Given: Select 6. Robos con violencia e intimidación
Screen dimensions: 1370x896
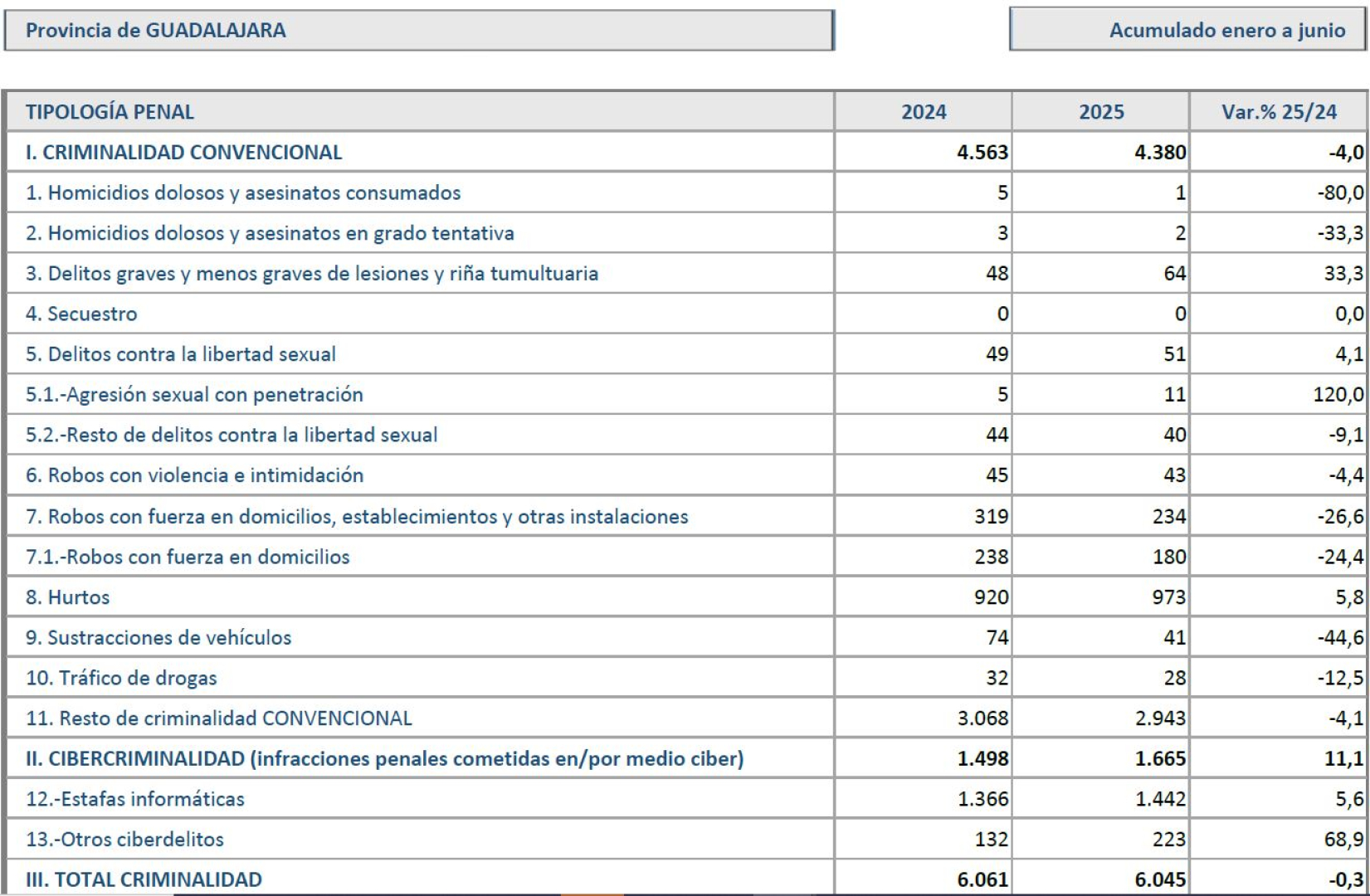Looking at the screenshot, I should (x=194, y=475).
